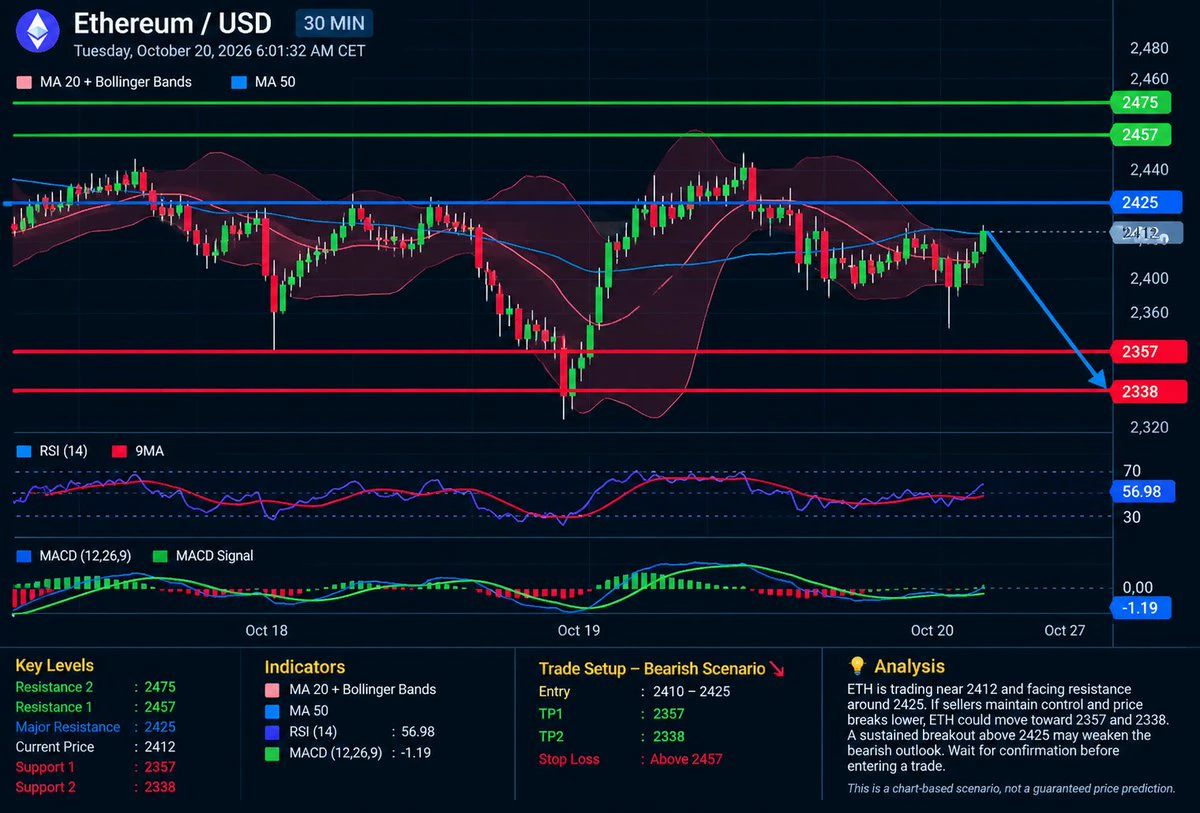Viewport: 1200px width, 813px height.
Task: Click the Oct 20 date label
Action: pyautogui.click(x=932, y=631)
